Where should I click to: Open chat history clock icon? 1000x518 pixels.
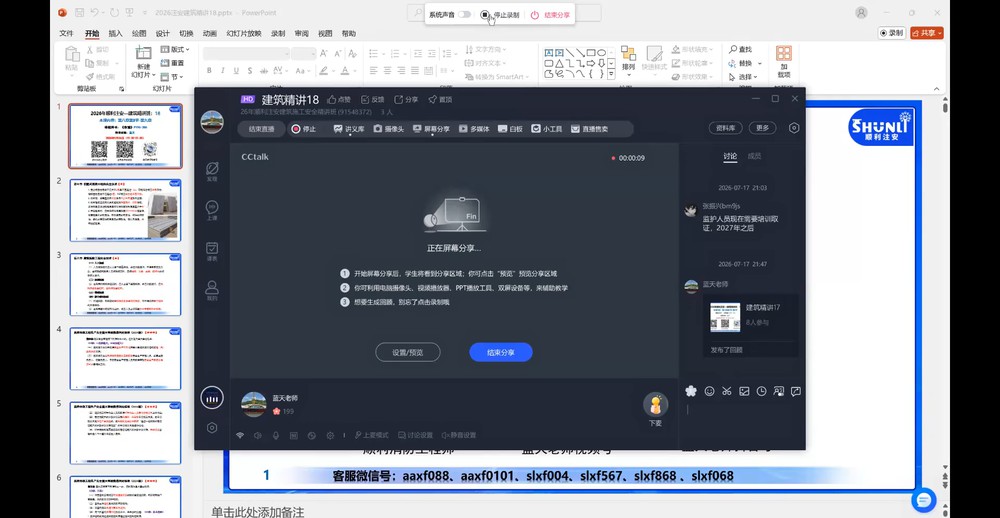[x=761, y=391]
